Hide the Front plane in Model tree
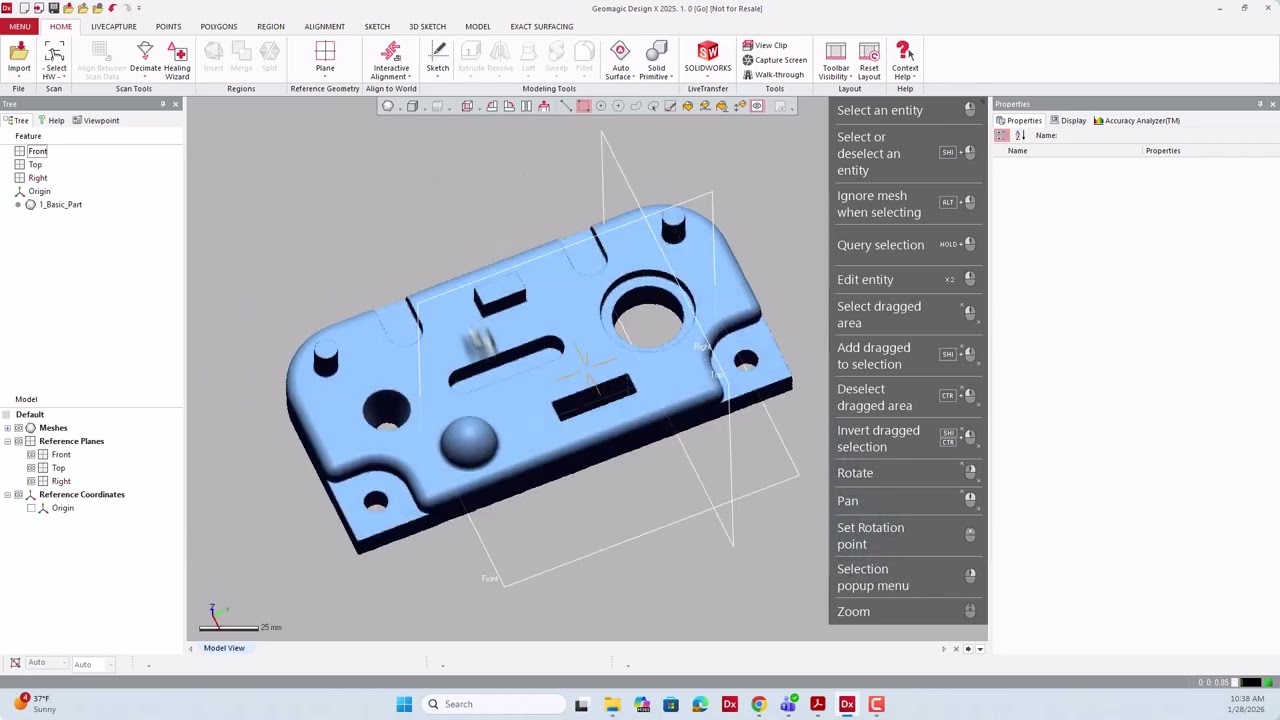This screenshot has width=1280, height=720. tap(31, 455)
